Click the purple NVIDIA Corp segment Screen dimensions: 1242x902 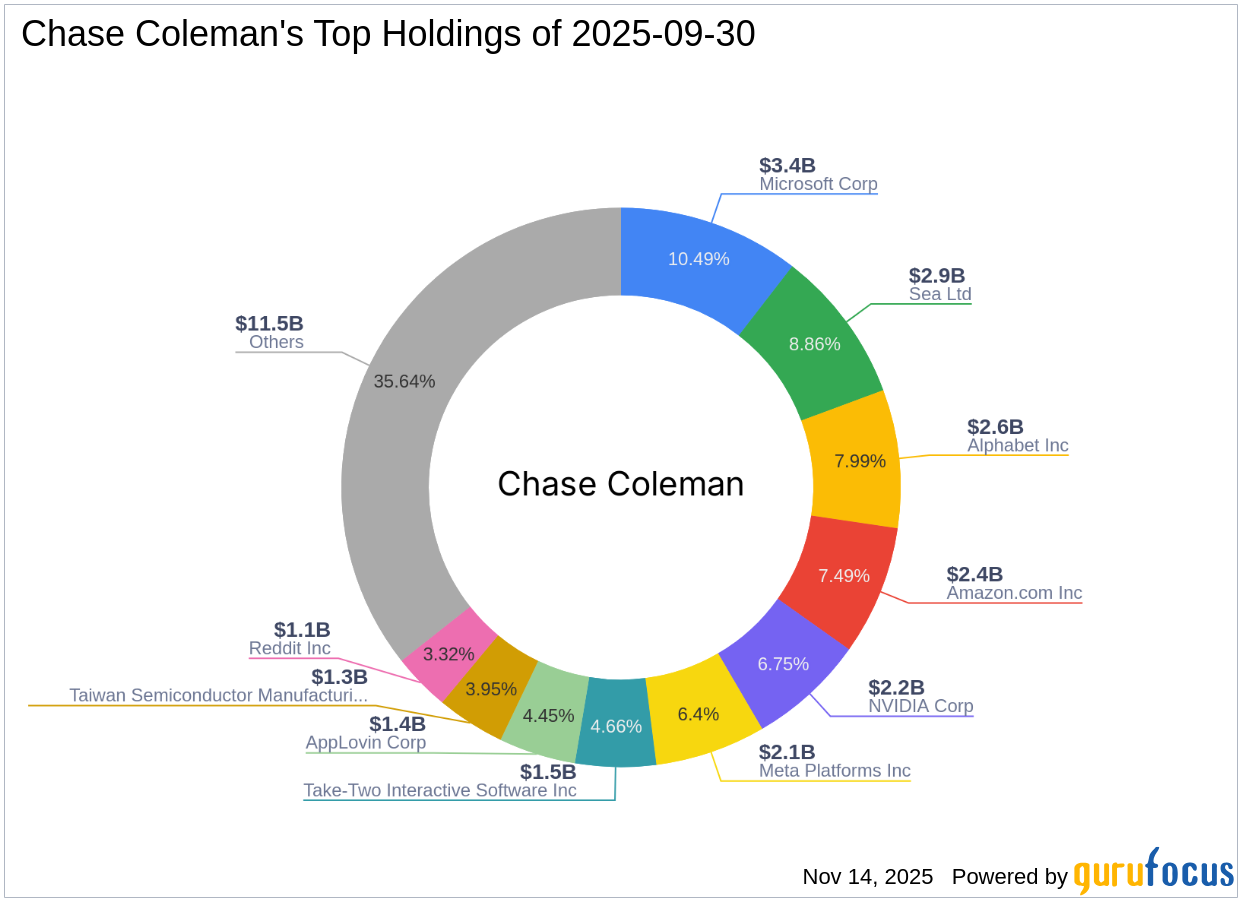click(x=783, y=664)
